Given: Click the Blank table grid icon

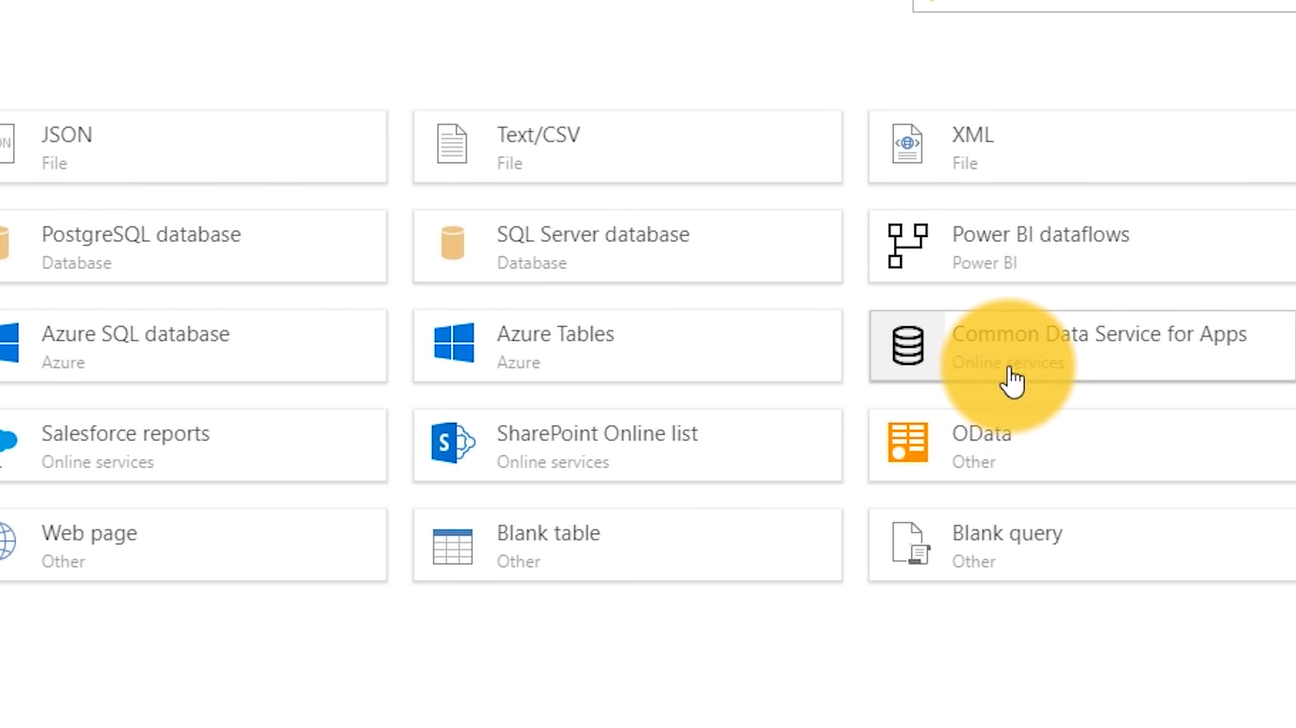Looking at the screenshot, I should [452, 545].
